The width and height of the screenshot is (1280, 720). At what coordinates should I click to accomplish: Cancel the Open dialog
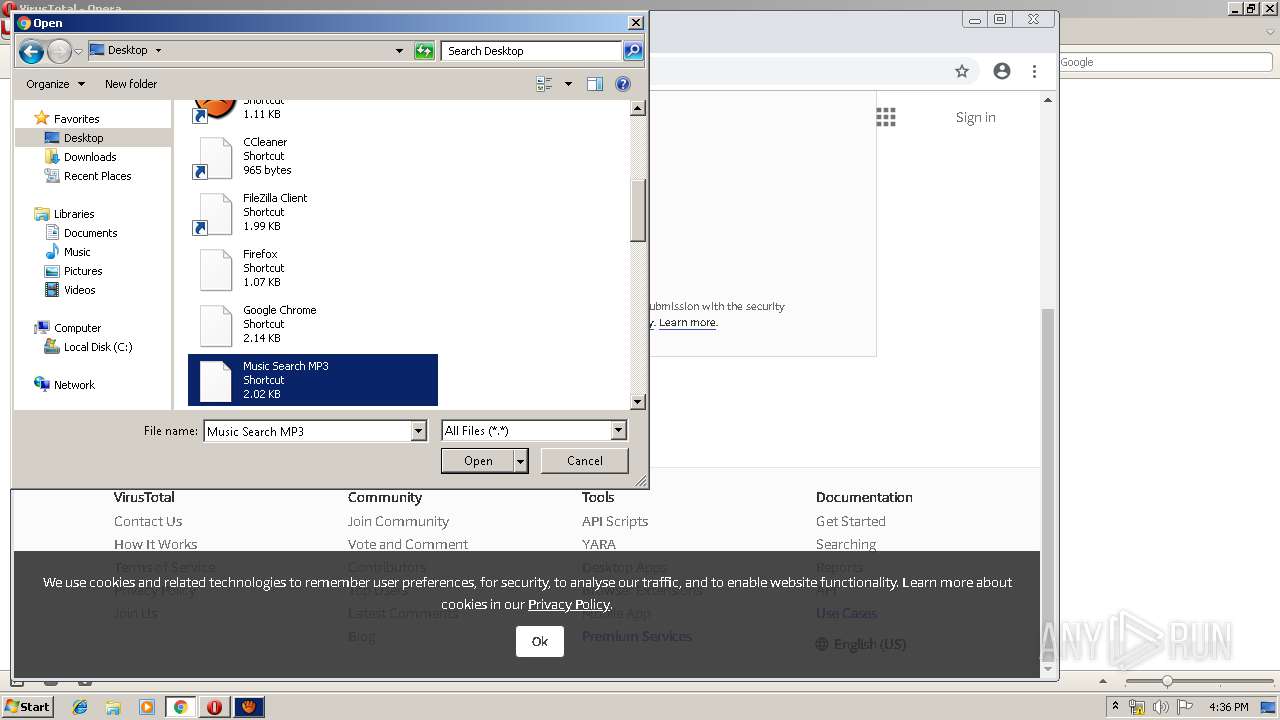point(585,461)
